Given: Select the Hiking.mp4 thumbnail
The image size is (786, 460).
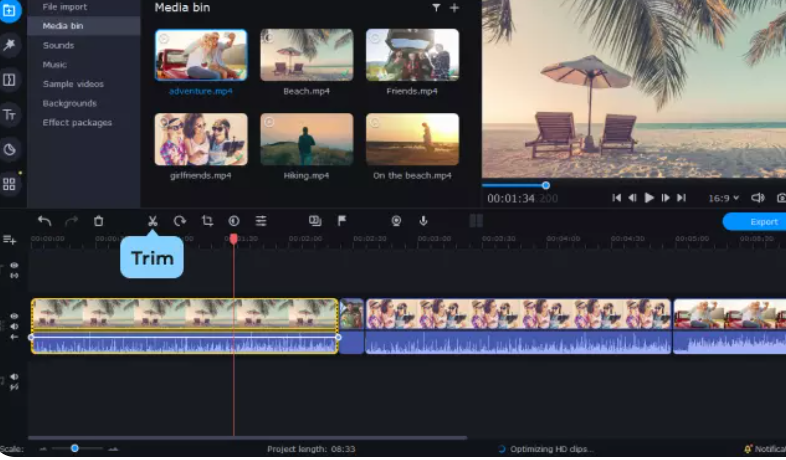Looking at the screenshot, I should [x=306, y=139].
